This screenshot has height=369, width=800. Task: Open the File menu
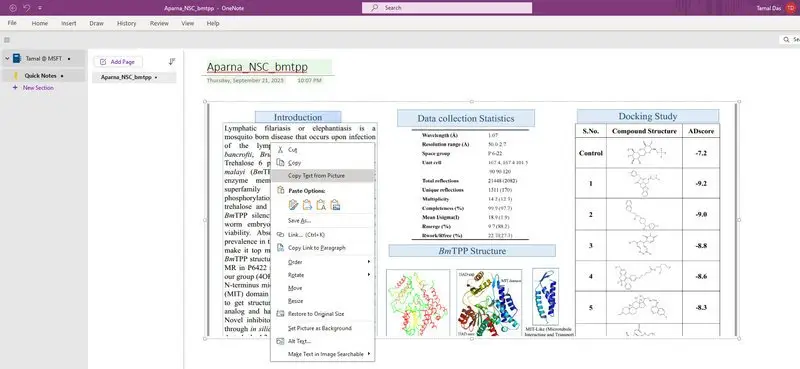tap(12, 23)
